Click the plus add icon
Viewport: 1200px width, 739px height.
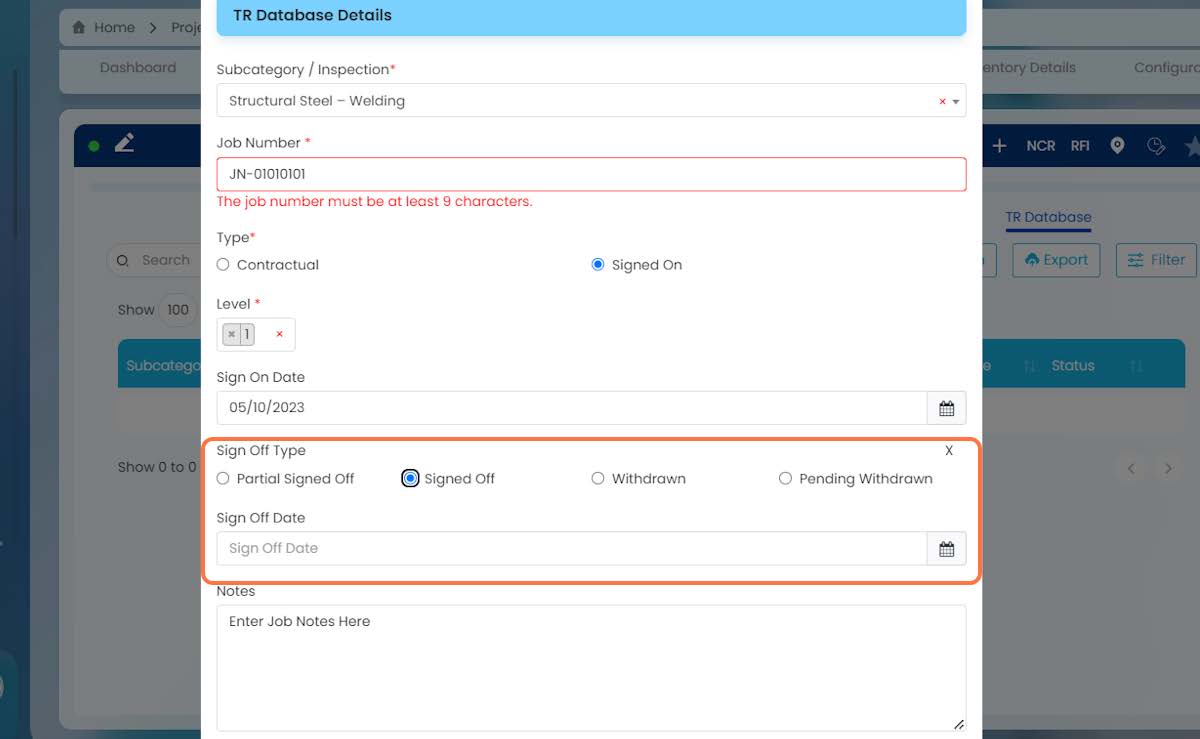[x=999, y=146]
